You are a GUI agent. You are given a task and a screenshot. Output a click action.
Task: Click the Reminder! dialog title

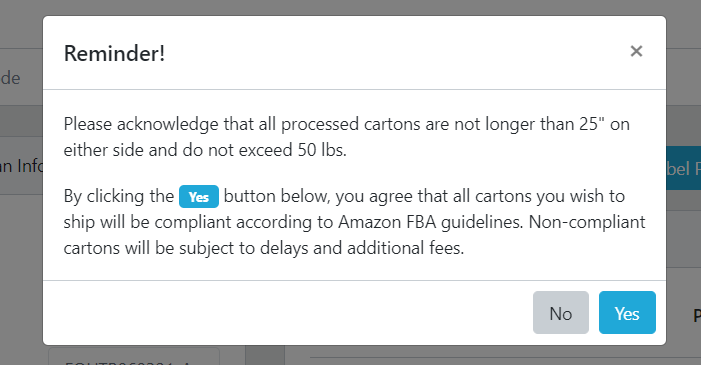114,53
